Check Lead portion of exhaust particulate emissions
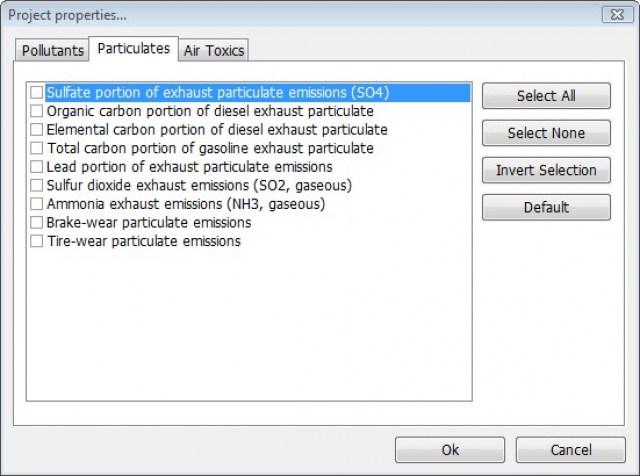The height and width of the screenshot is (476, 640). point(37,167)
